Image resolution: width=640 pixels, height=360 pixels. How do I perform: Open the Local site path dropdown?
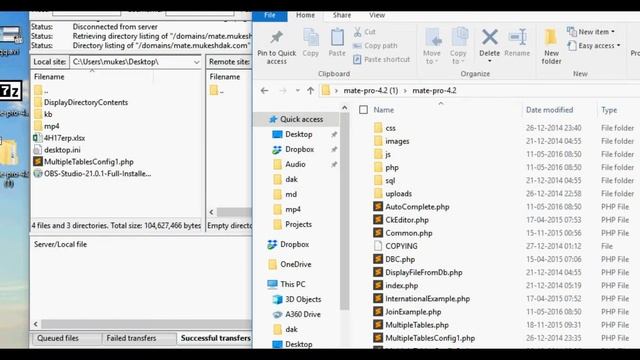click(197, 62)
